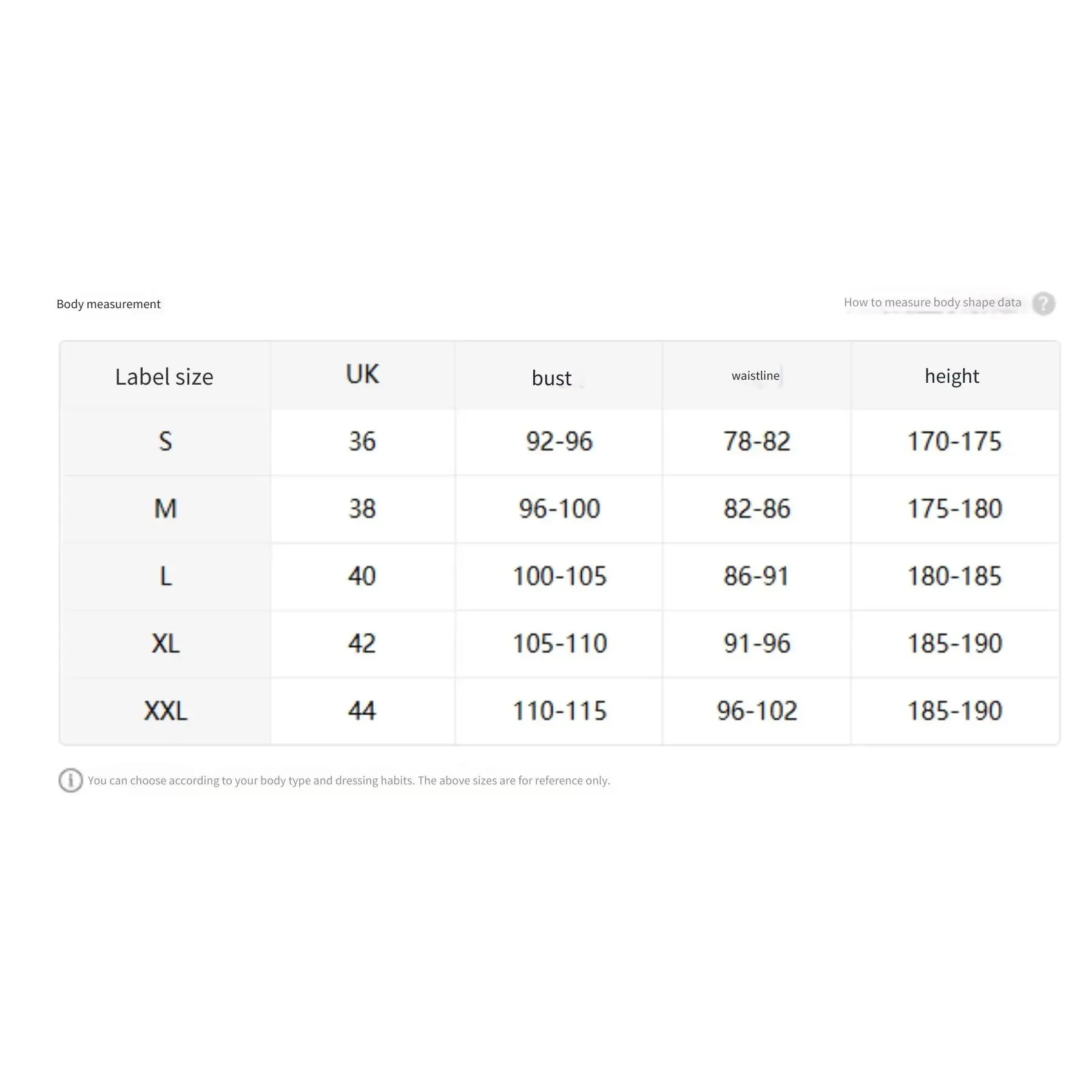Click the 170-175 height cell
Image resolution: width=1092 pixels, height=1092 pixels.
tap(954, 441)
